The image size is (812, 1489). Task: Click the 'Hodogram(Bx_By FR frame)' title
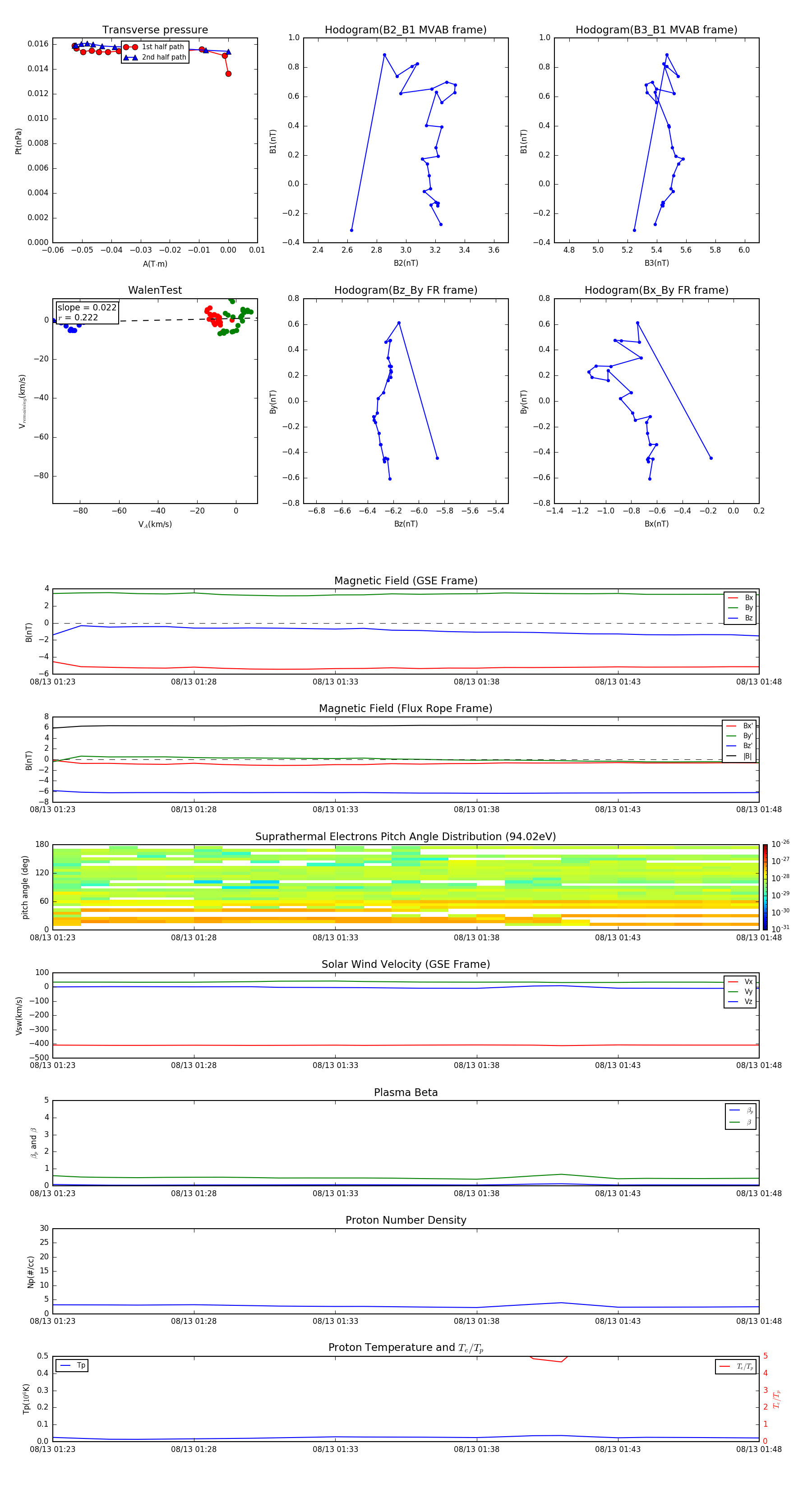[656, 290]
